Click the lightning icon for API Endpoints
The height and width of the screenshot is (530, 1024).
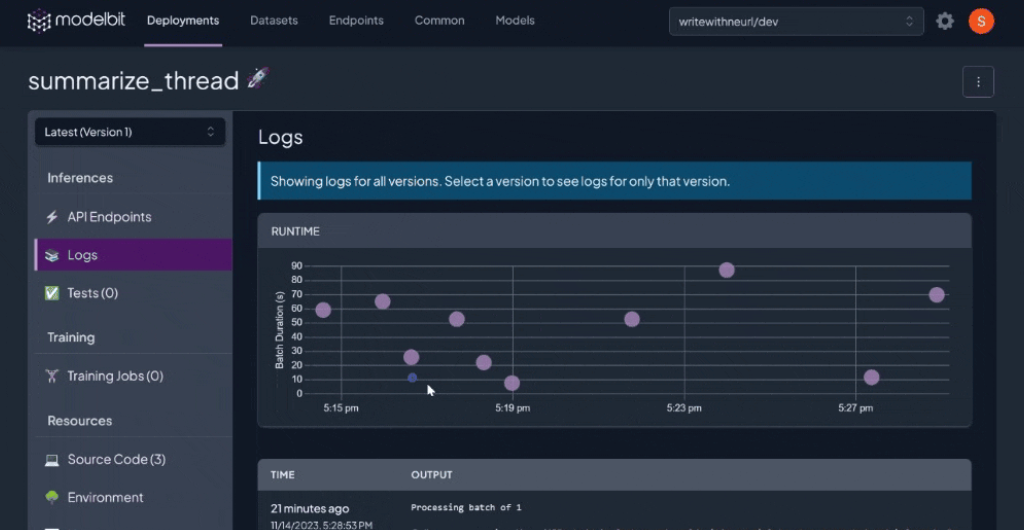click(x=52, y=217)
